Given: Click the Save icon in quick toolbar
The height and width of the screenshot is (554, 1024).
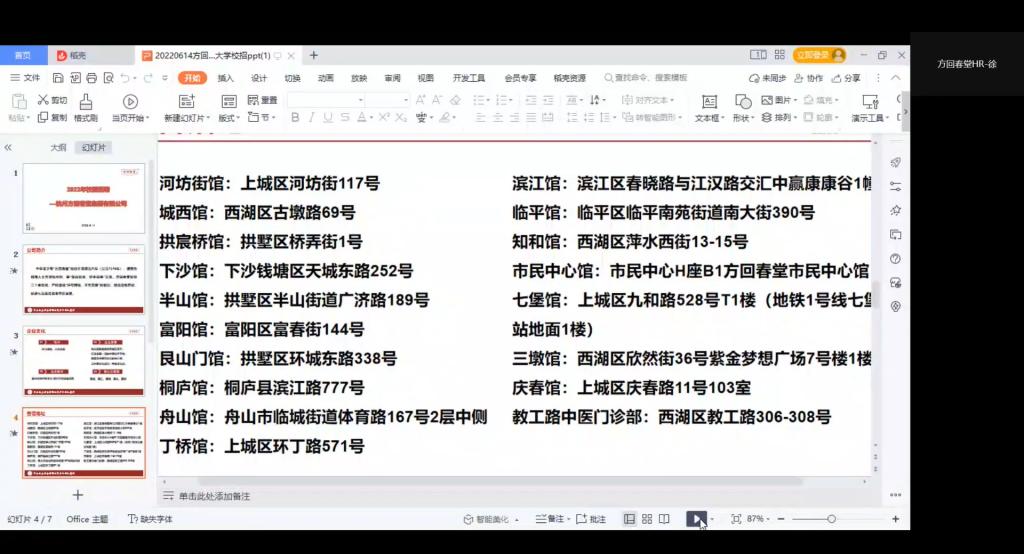Looking at the screenshot, I should pos(57,78).
